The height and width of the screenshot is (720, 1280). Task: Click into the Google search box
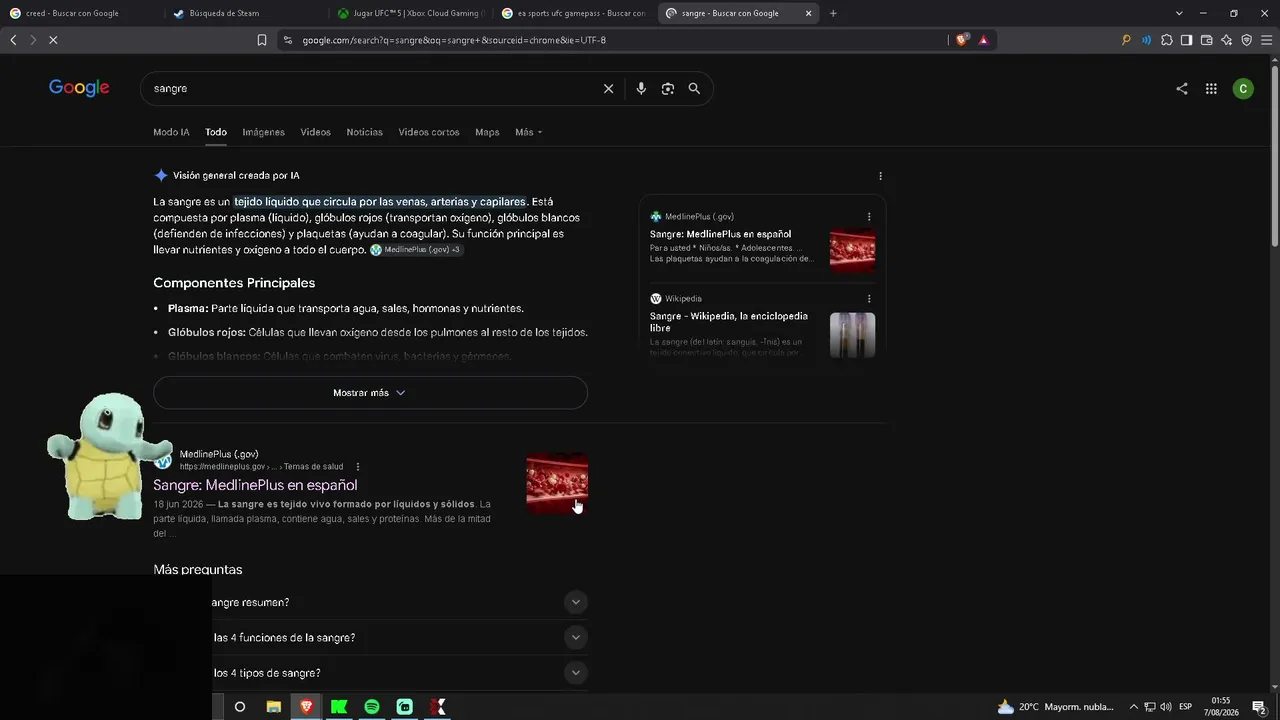375,89
